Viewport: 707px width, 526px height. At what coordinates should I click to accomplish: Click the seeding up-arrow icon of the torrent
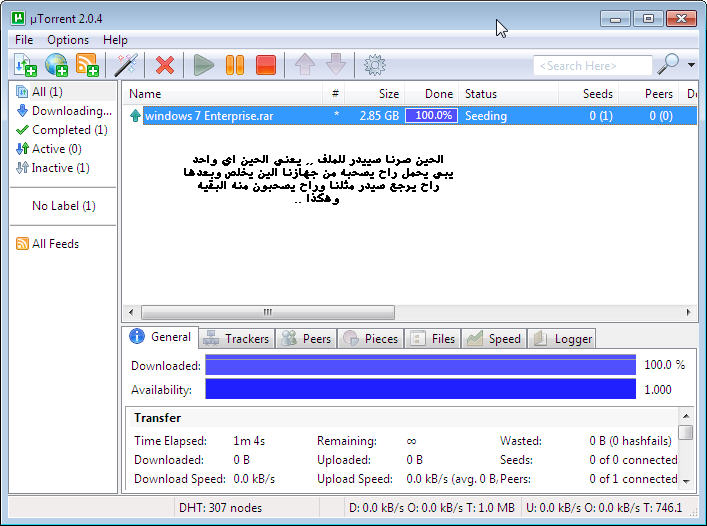coord(135,116)
